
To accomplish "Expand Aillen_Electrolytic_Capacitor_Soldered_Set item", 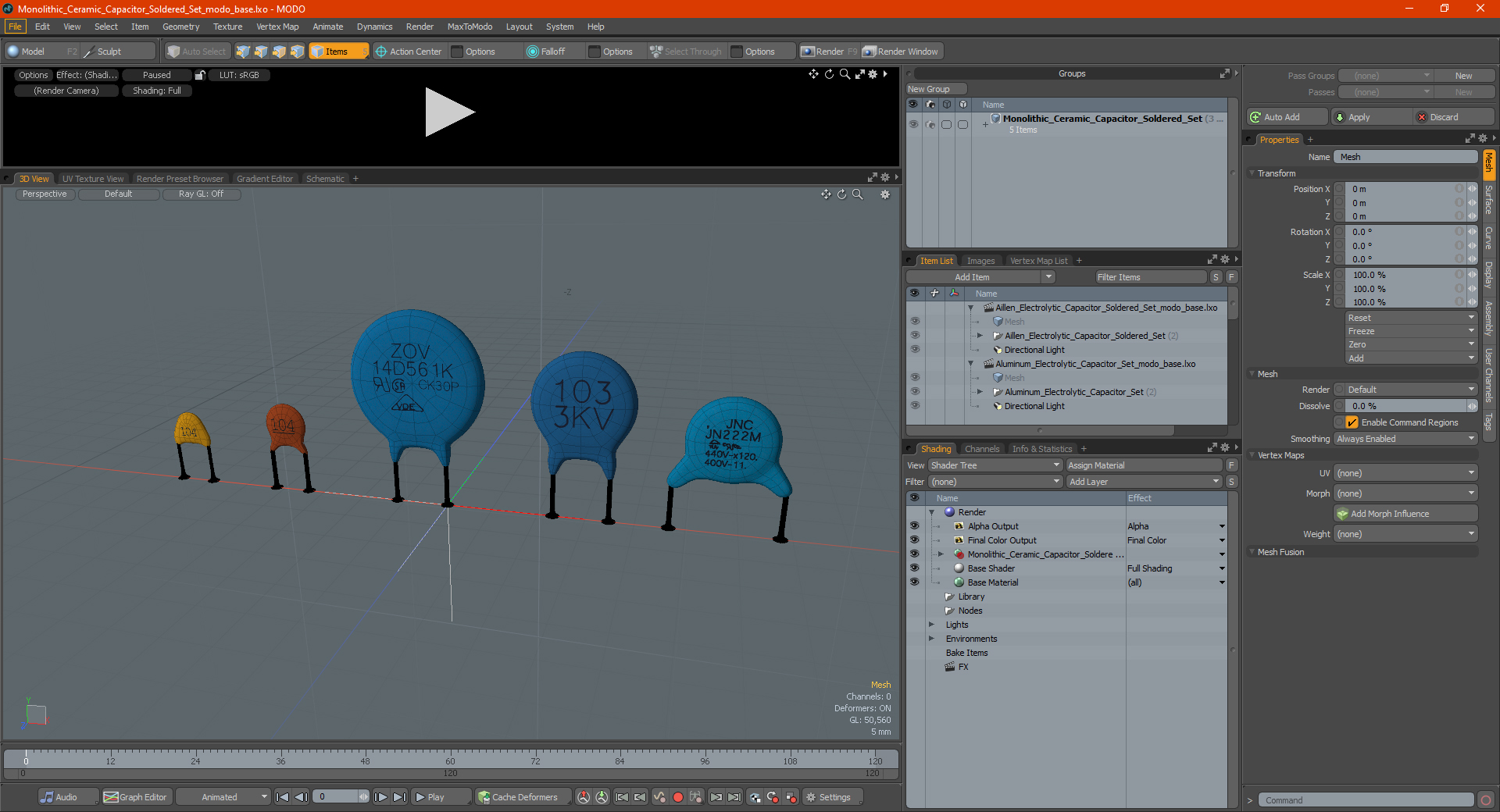I will click(980, 336).
